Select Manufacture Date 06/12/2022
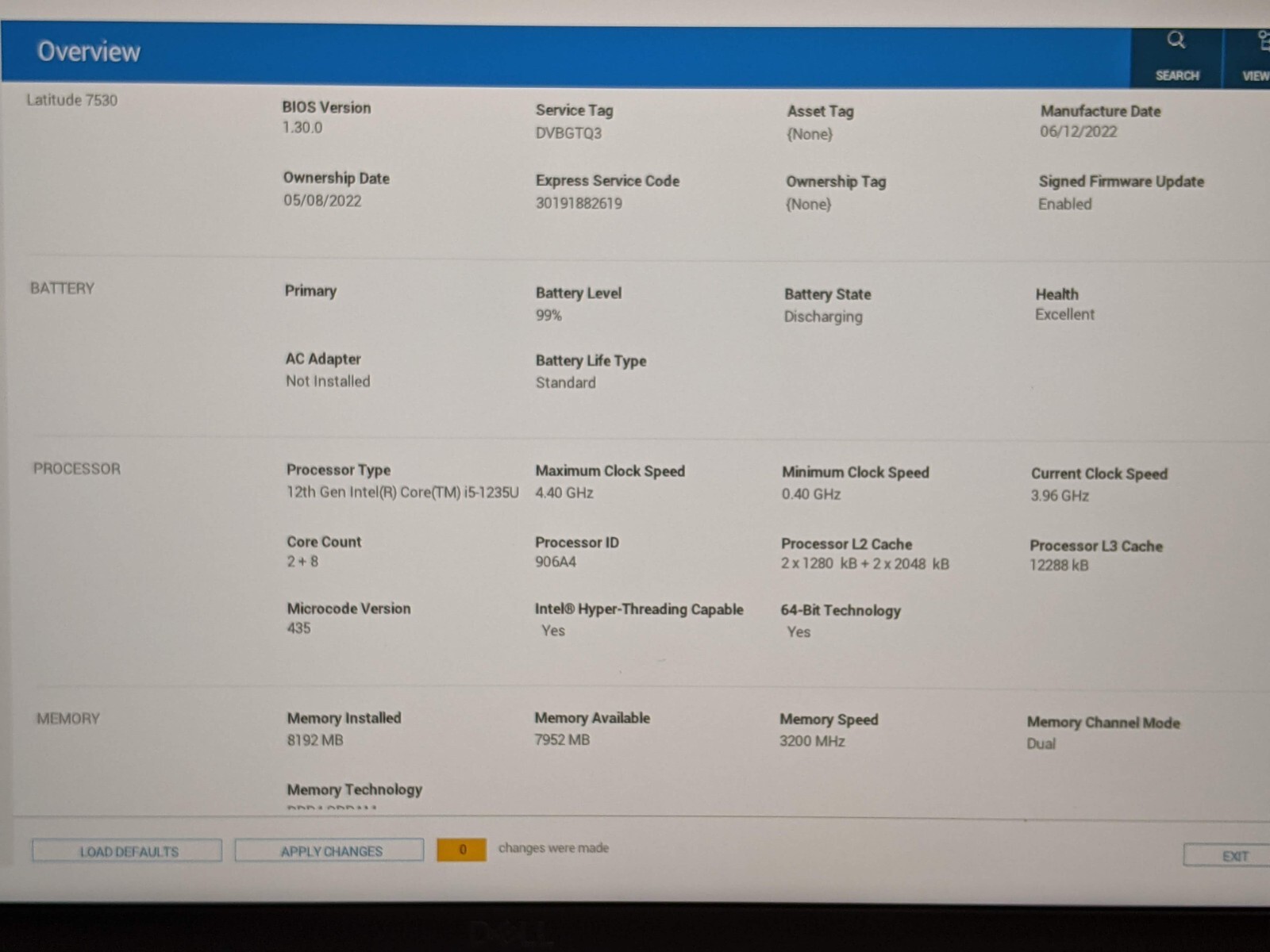The width and height of the screenshot is (1270, 952). pos(1078,132)
